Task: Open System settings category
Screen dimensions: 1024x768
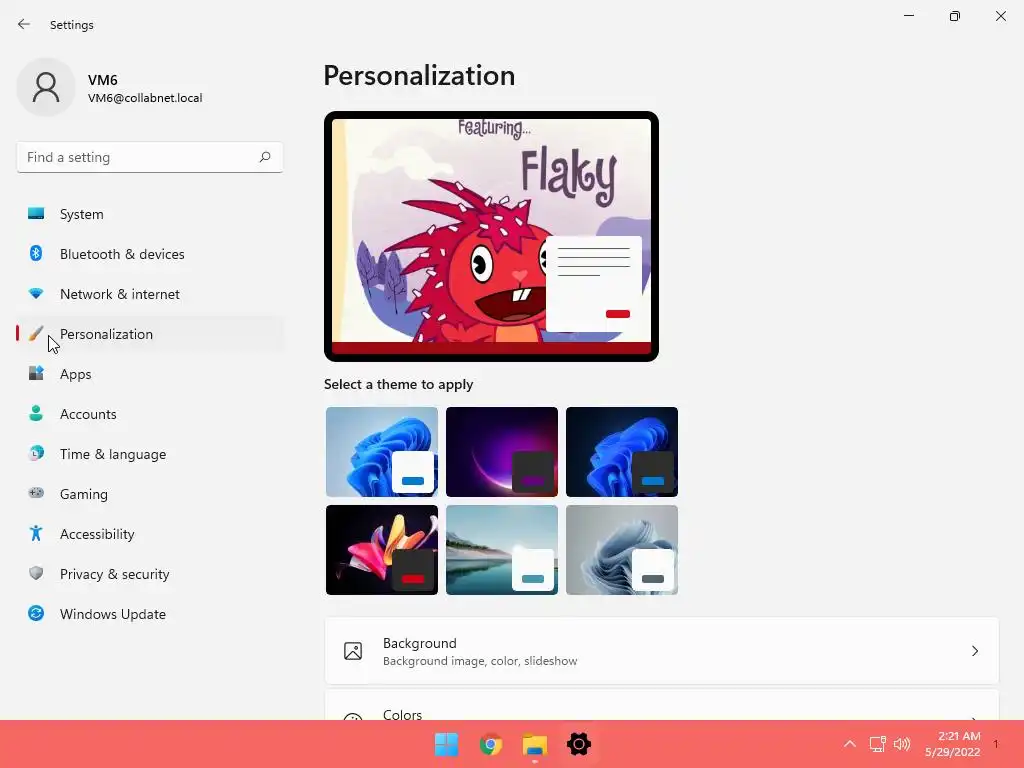Action: tap(150, 214)
